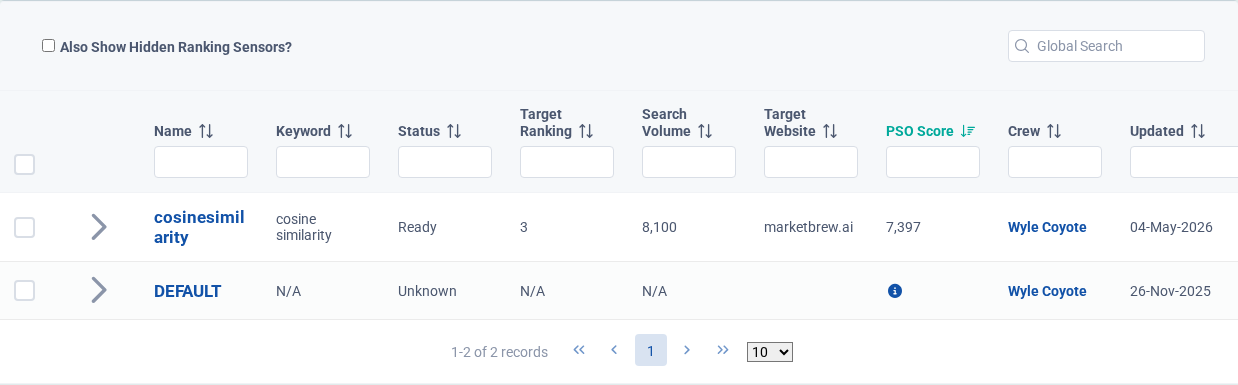Click the '8,100' search volume cell

tap(659, 227)
